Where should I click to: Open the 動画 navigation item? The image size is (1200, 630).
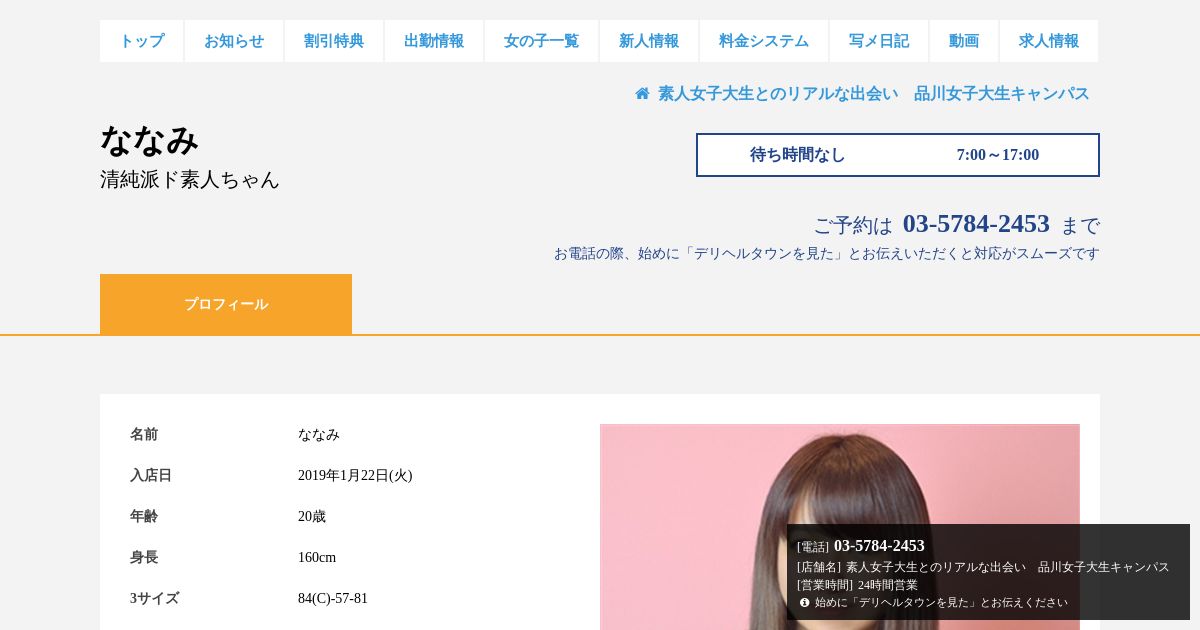[964, 41]
